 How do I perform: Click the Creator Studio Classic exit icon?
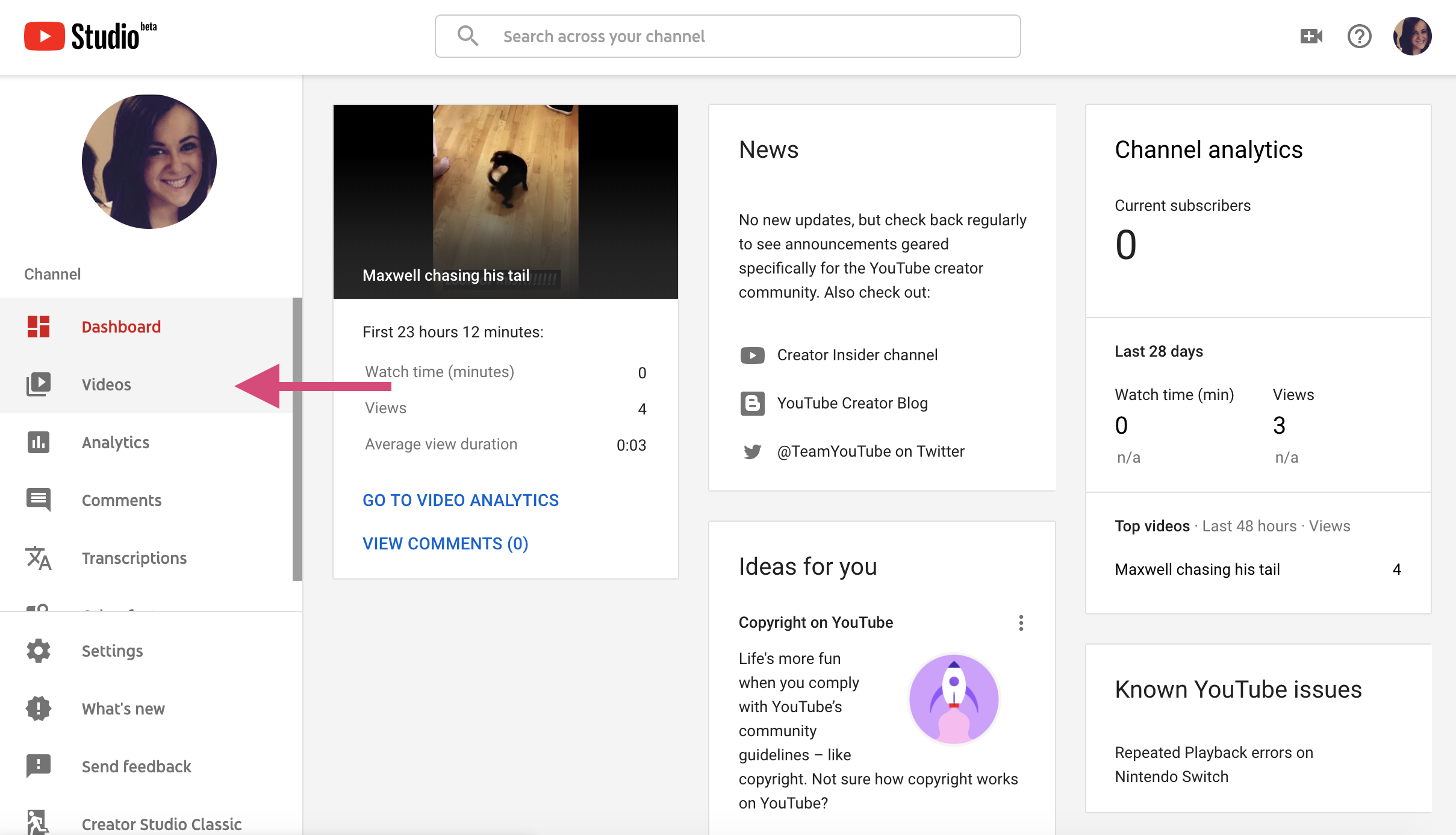(37, 823)
